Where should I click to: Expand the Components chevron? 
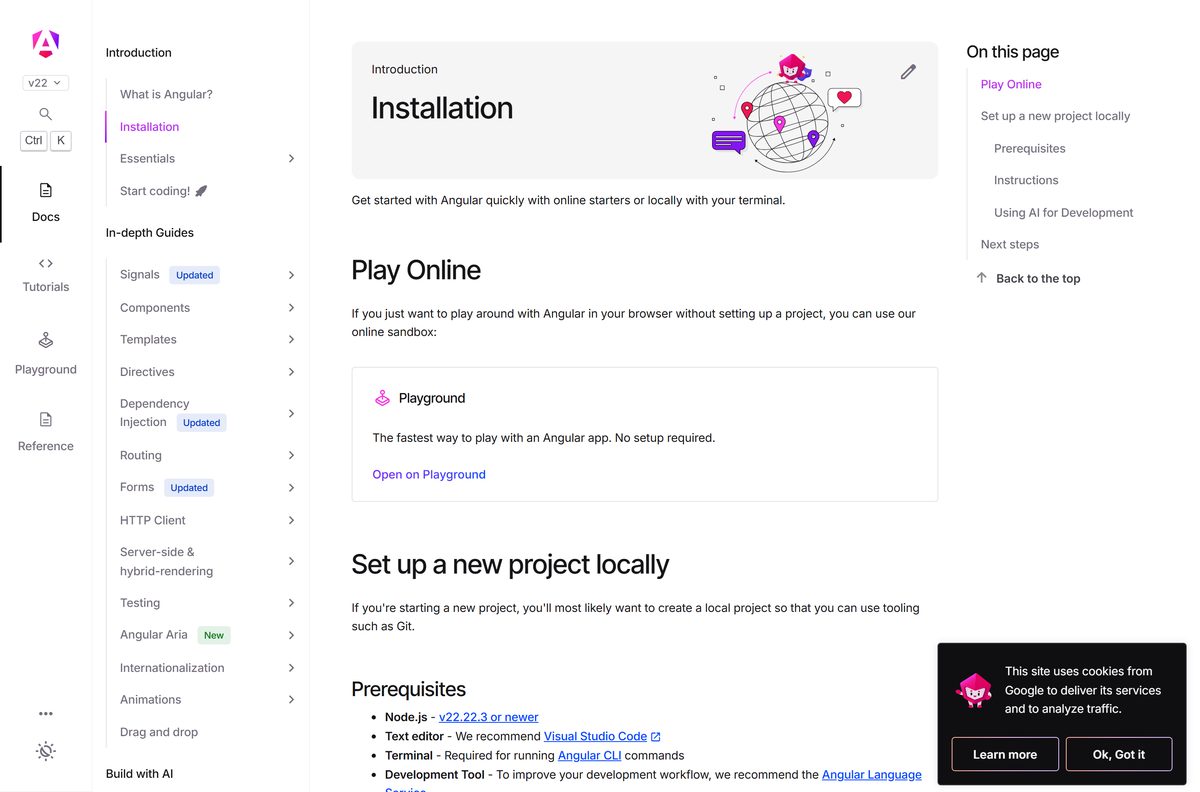pos(291,308)
